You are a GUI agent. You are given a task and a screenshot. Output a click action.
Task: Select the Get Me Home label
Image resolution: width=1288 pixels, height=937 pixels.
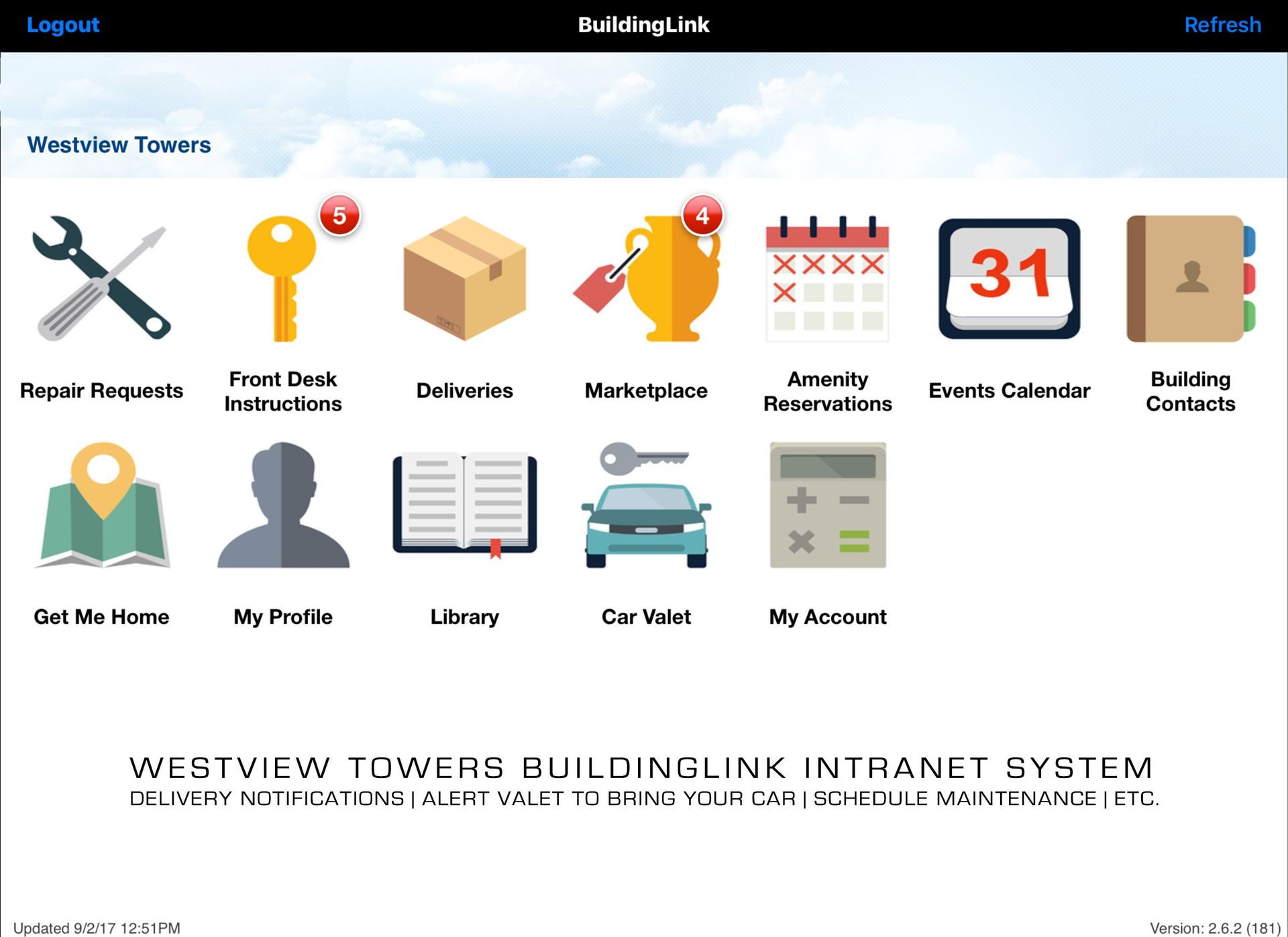coord(101,616)
